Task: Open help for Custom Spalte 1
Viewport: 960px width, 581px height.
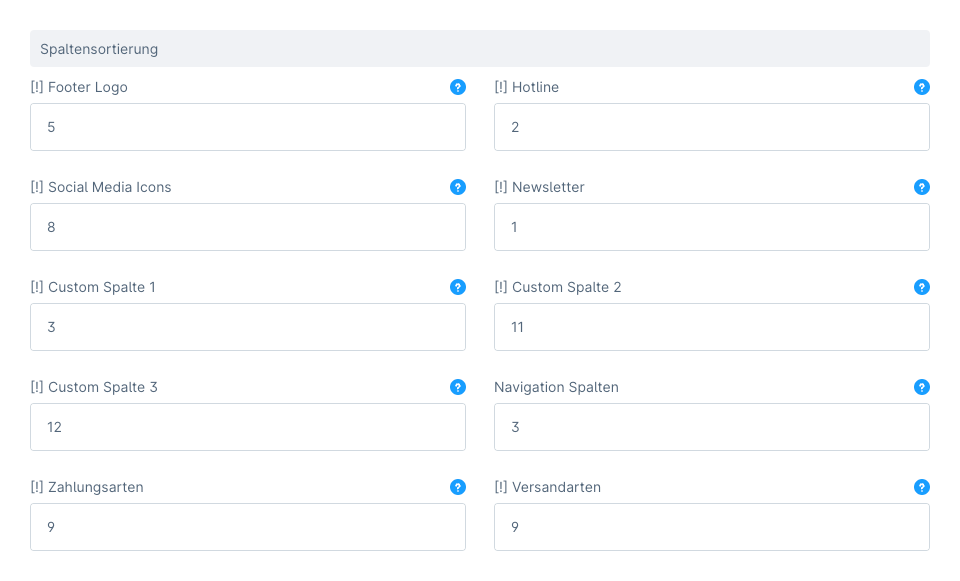Action: coord(458,287)
